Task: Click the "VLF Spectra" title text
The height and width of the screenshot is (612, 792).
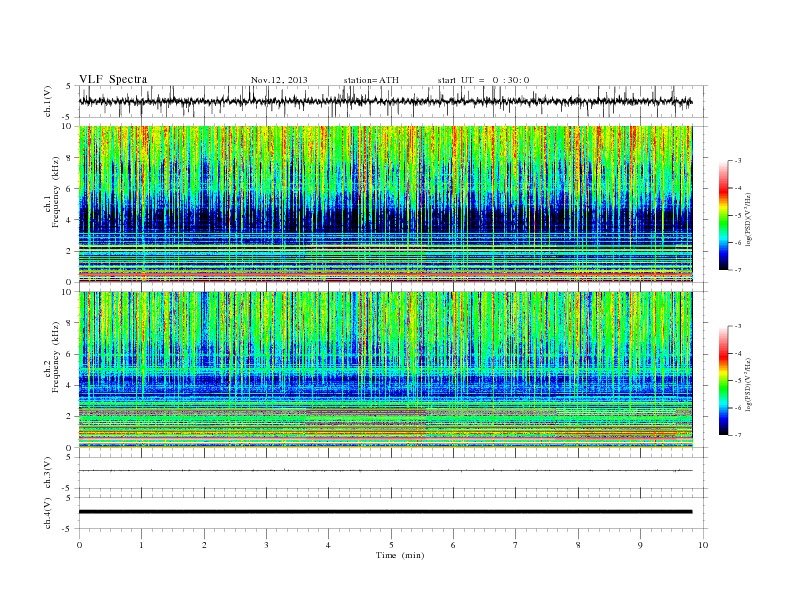Action: point(113,79)
